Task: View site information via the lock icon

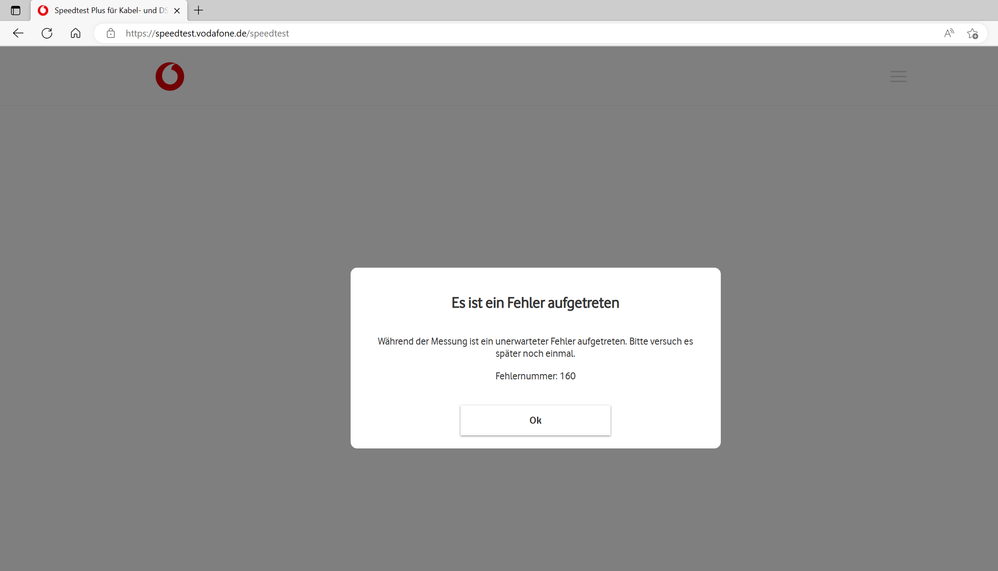Action: coord(111,33)
